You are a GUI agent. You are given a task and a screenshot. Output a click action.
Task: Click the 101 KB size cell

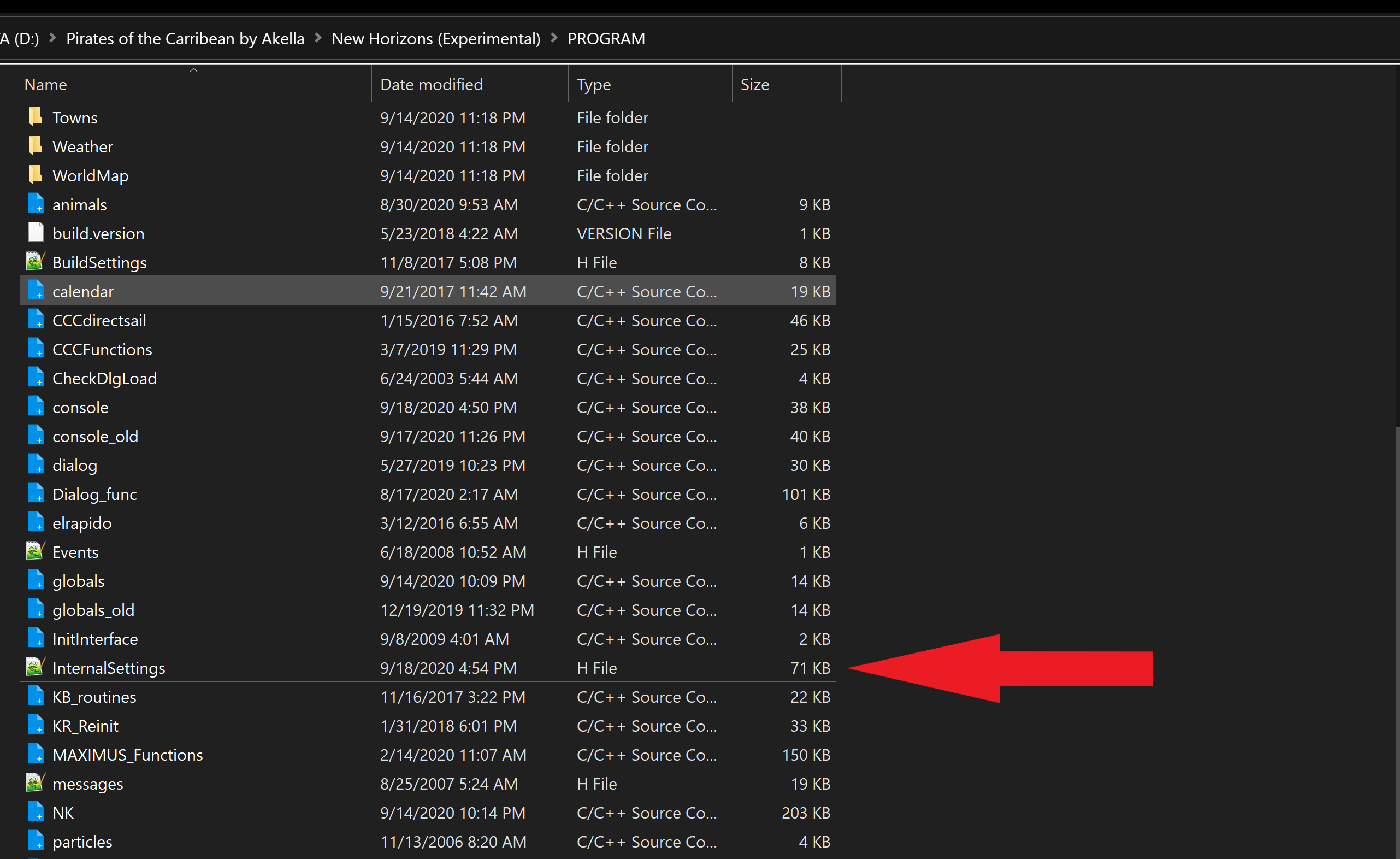[806, 495]
